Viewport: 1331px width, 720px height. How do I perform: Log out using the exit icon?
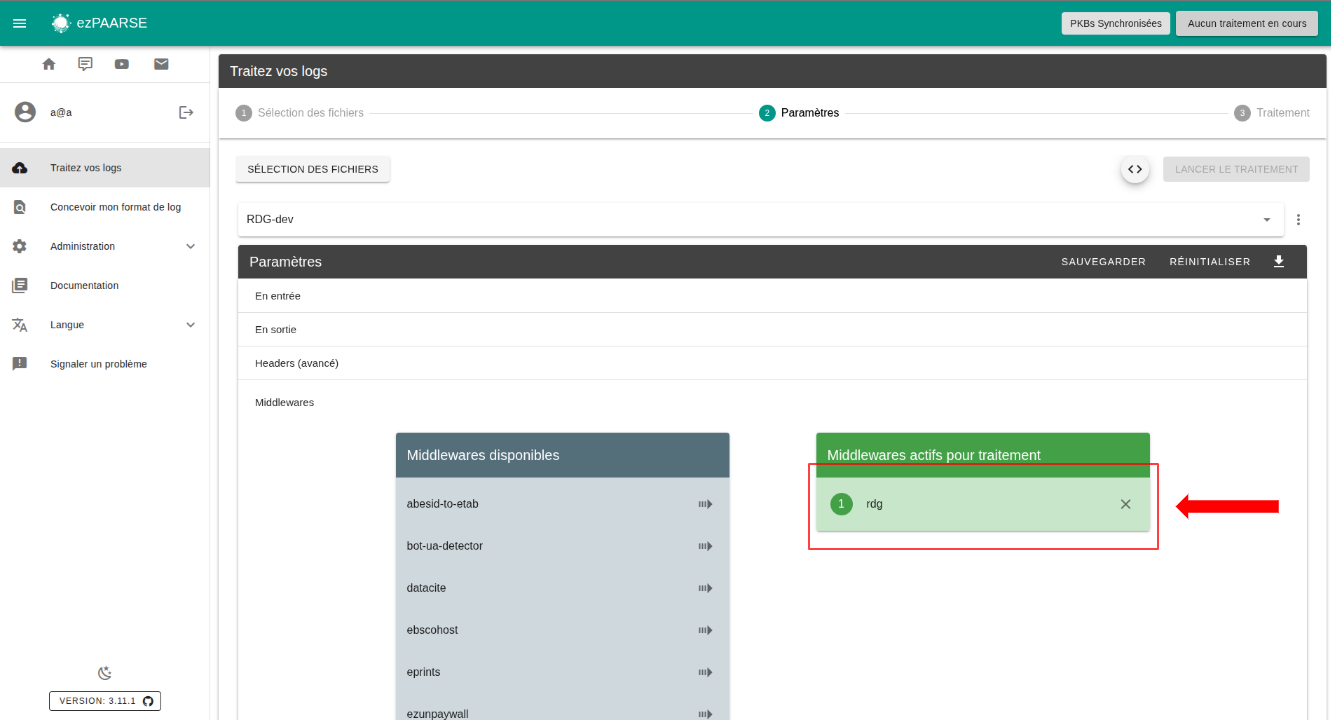point(186,113)
